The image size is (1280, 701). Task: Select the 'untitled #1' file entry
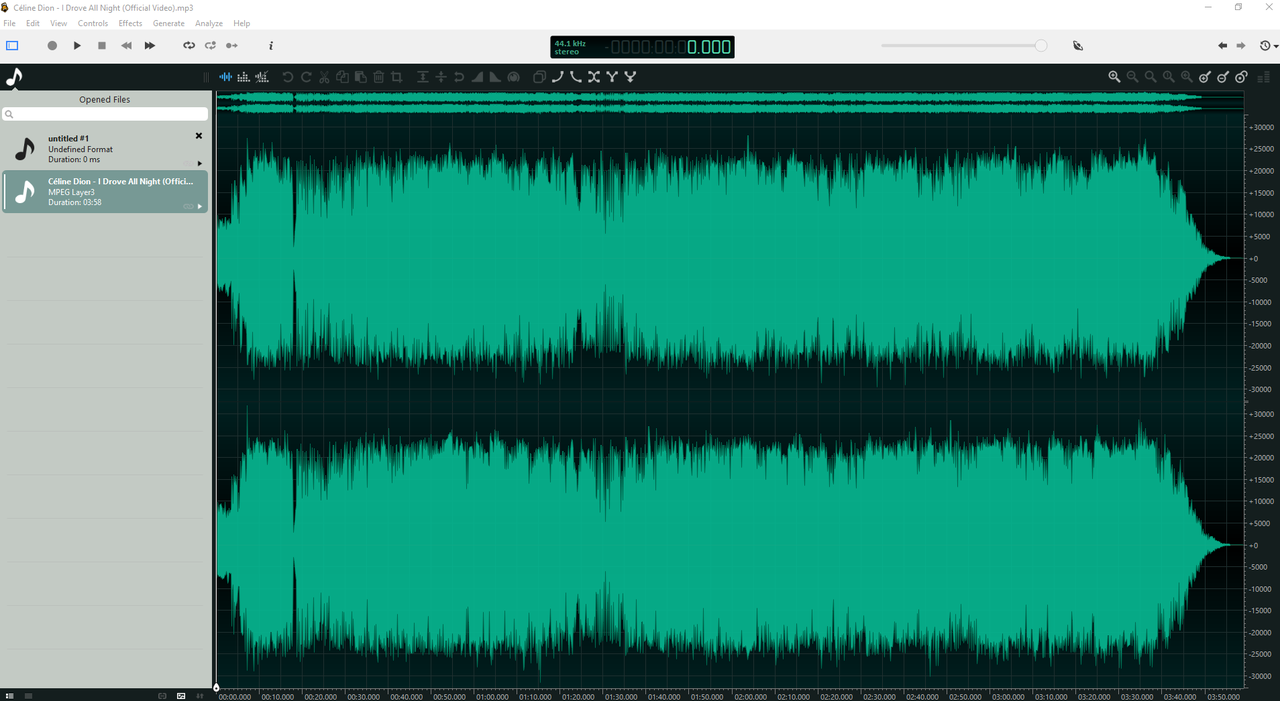[105, 149]
